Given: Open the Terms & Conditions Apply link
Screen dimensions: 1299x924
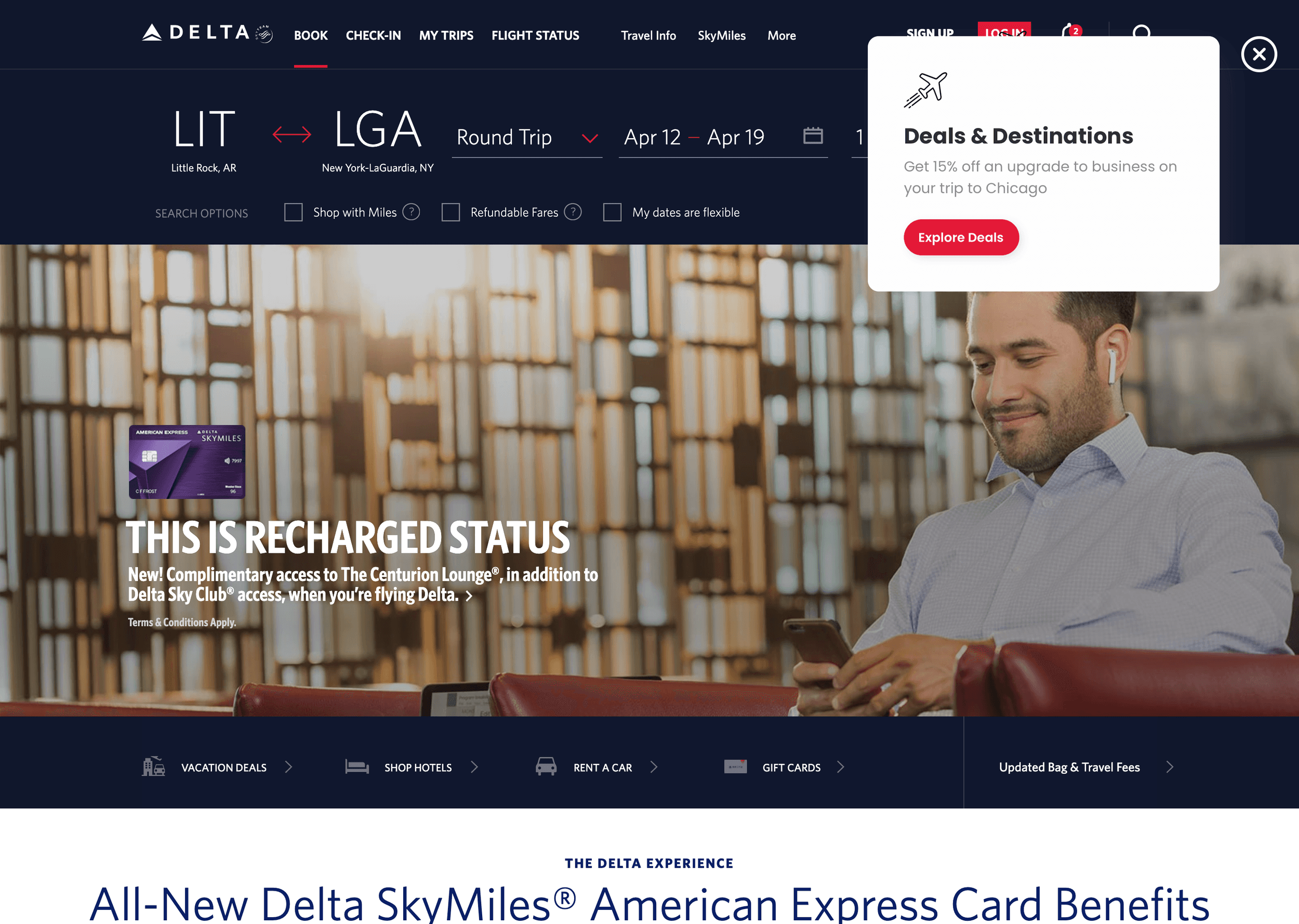Looking at the screenshot, I should (181, 622).
